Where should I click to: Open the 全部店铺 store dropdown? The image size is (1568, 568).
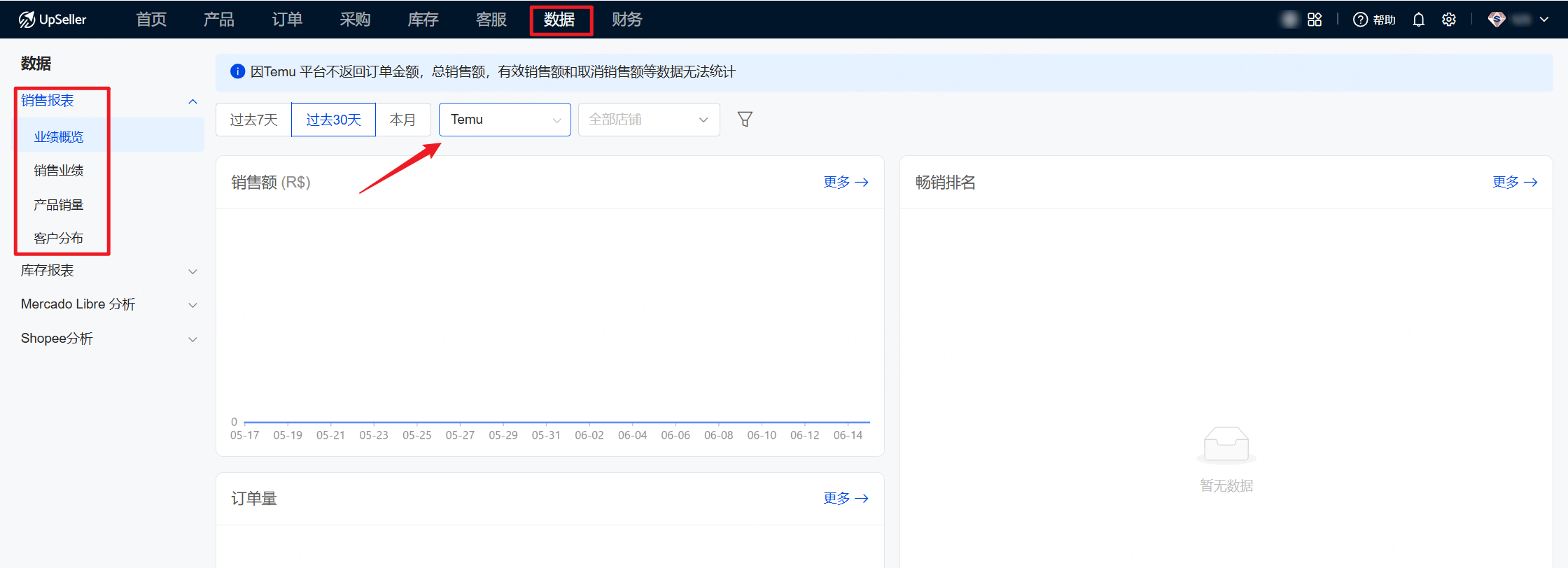pos(649,120)
